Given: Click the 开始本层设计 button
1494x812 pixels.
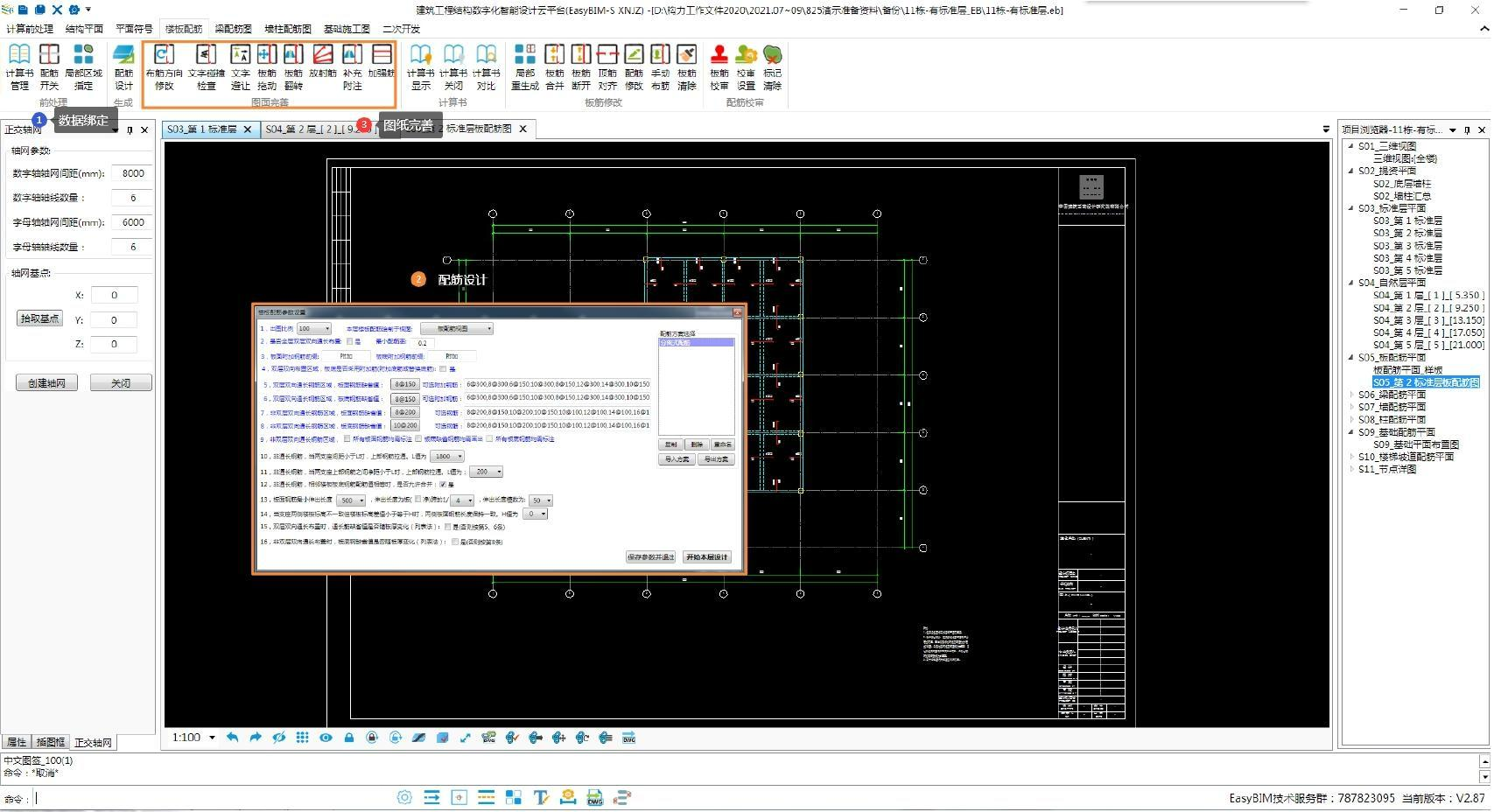Looking at the screenshot, I should tap(705, 557).
